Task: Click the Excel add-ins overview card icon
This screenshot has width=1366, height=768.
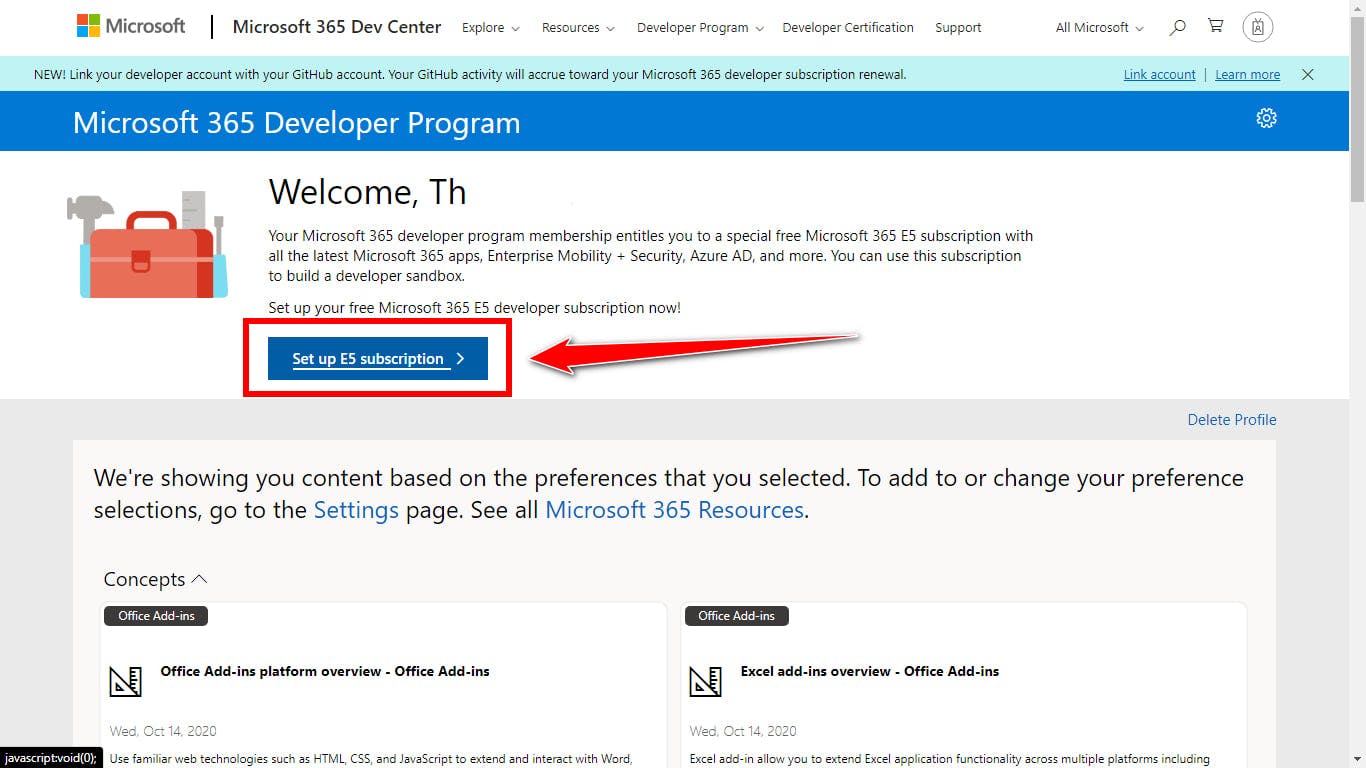Action: (706, 681)
